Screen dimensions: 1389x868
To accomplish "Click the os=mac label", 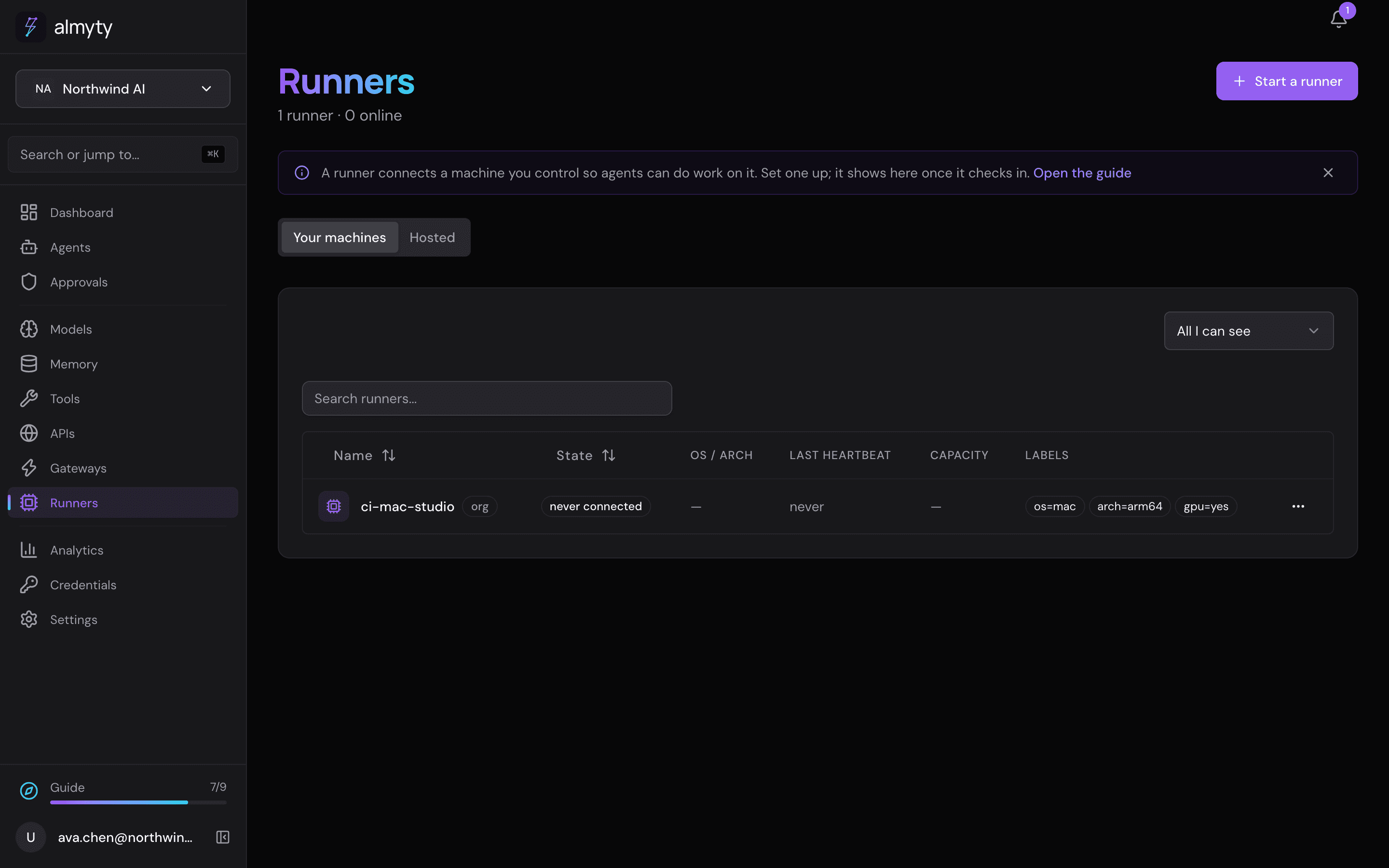I will point(1054,506).
